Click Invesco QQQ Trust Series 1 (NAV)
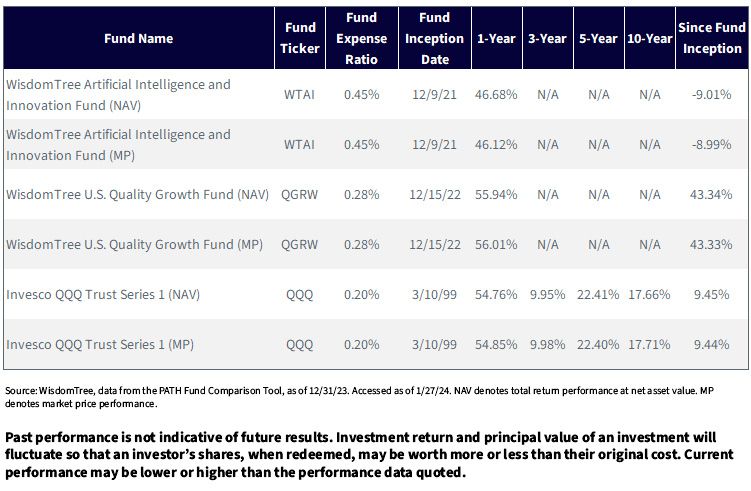 coord(102,294)
